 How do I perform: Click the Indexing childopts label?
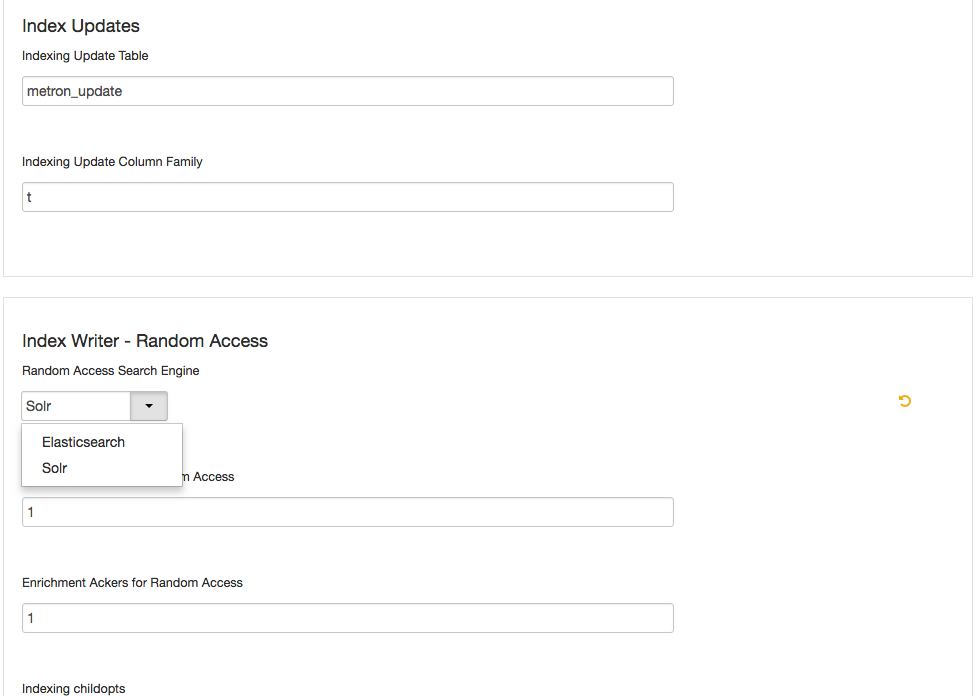coord(74,689)
